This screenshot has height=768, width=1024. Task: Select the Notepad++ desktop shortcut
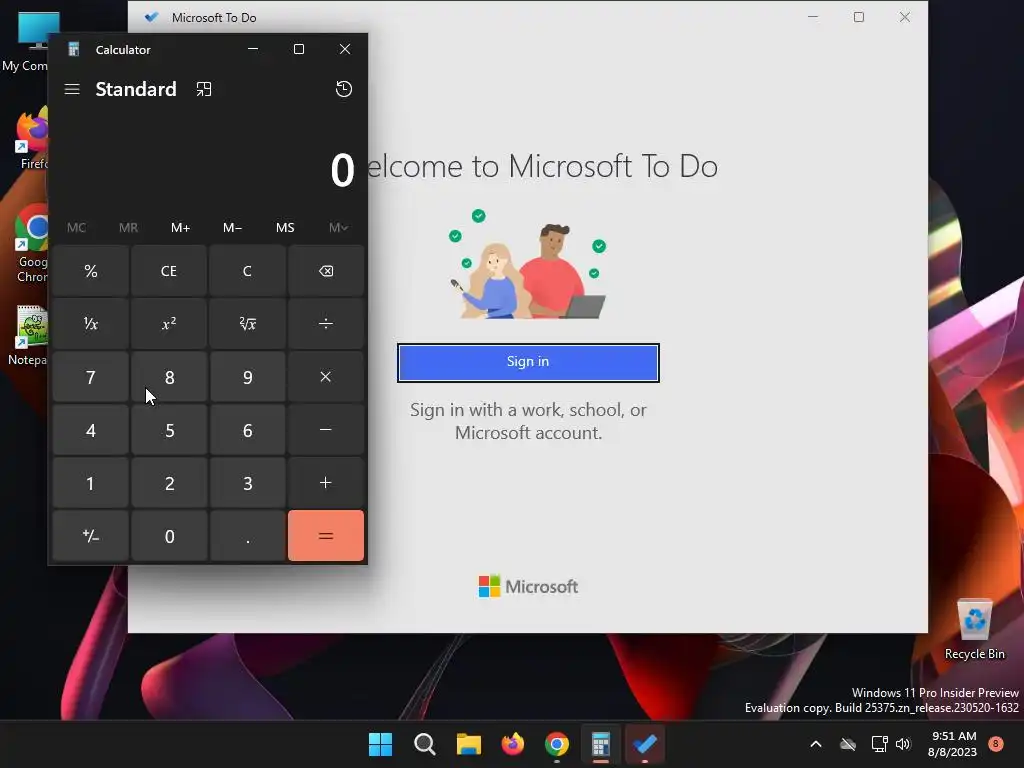pos(29,334)
